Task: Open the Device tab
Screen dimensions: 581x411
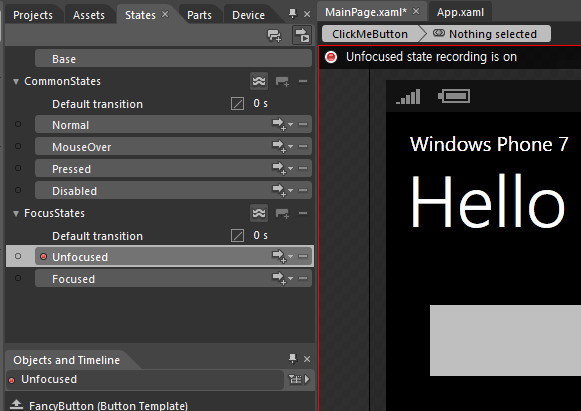Action: coord(248,15)
